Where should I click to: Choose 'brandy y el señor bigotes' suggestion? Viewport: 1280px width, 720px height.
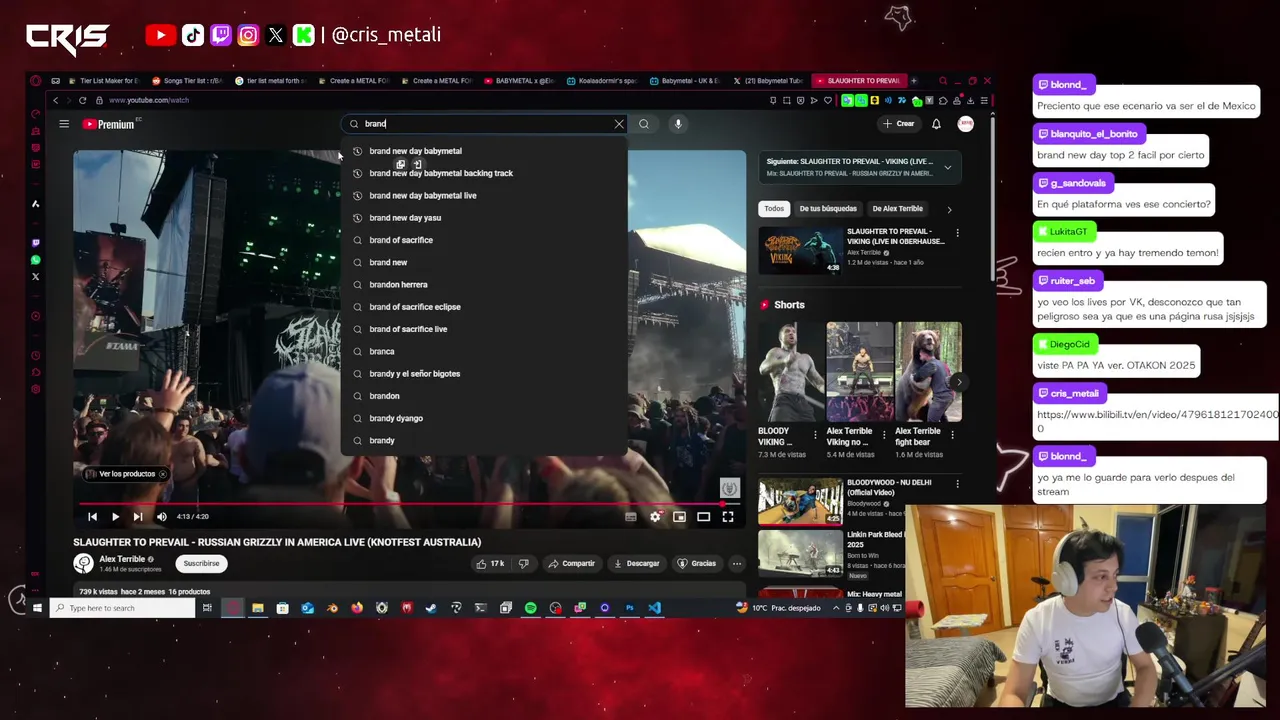coord(484,374)
